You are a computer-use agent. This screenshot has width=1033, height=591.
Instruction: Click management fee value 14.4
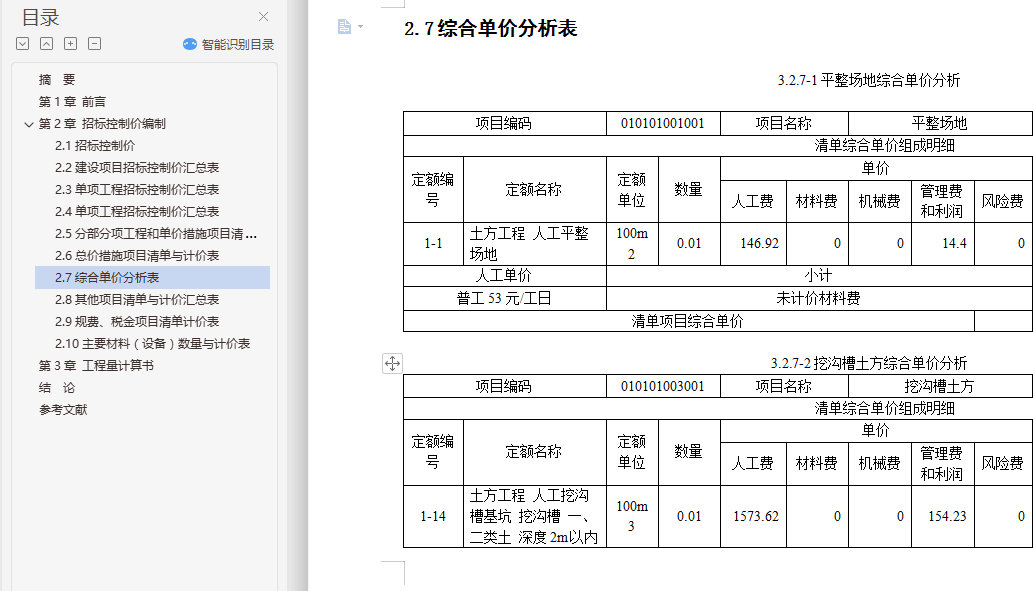tap(954, 243)
